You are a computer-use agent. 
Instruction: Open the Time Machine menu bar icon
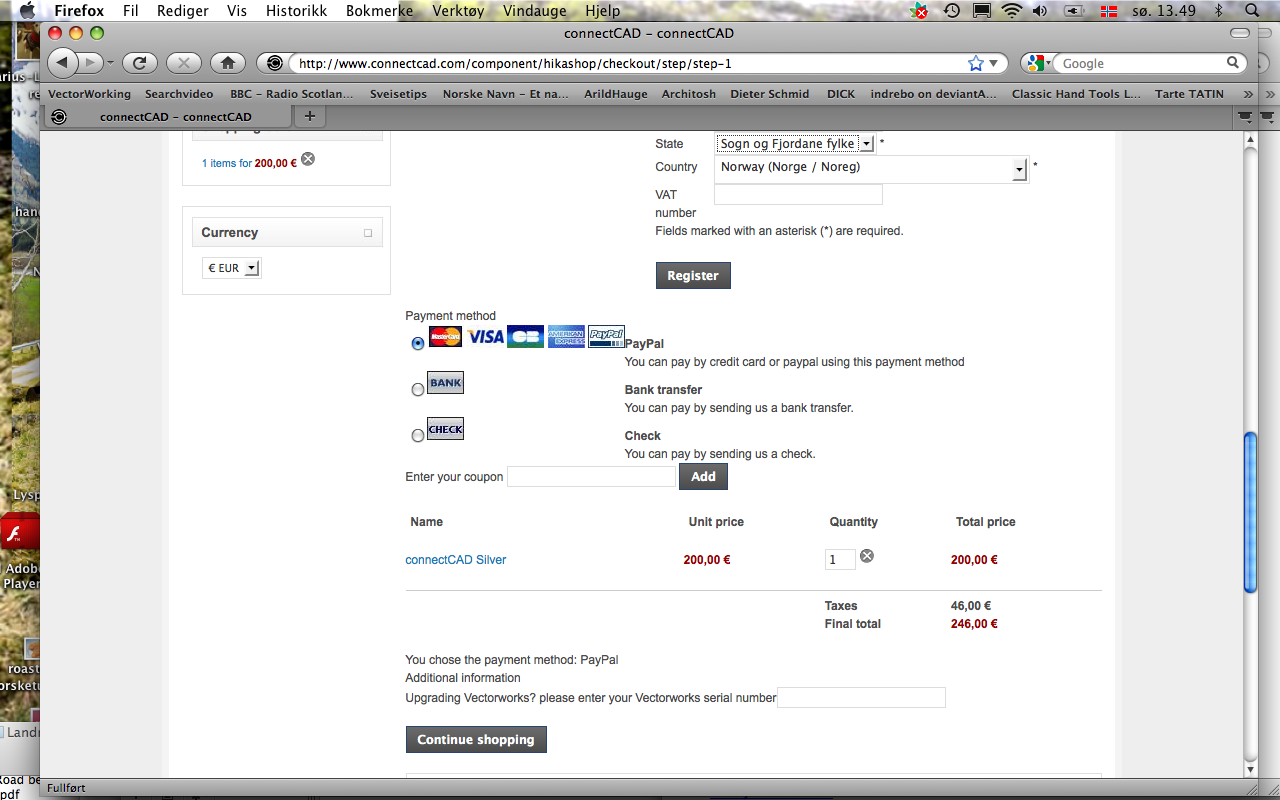pyautogui.click(x=952, y=11)
